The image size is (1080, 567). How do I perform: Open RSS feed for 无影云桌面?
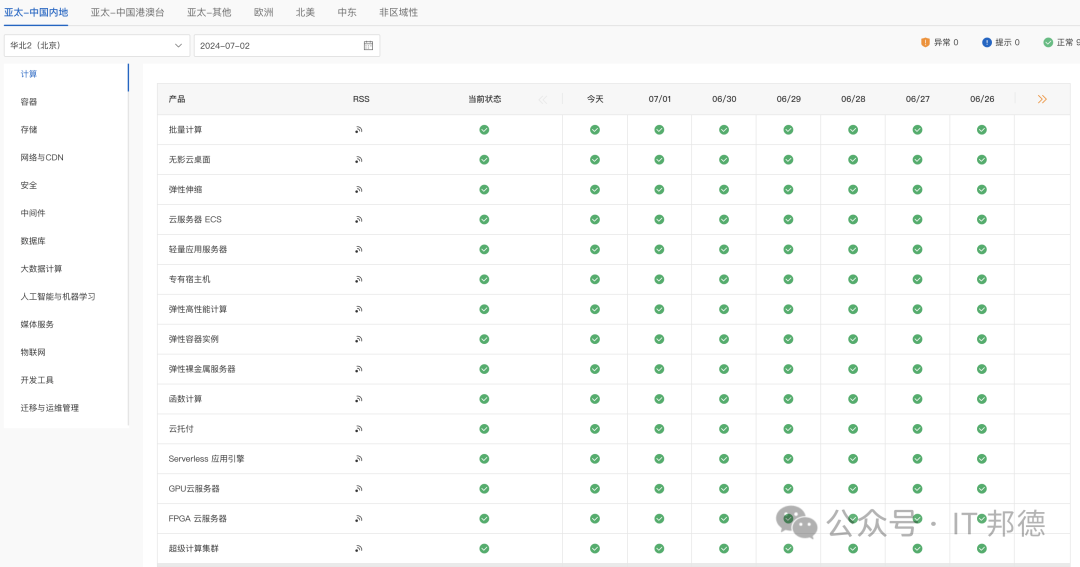click(x=358, y=160)
